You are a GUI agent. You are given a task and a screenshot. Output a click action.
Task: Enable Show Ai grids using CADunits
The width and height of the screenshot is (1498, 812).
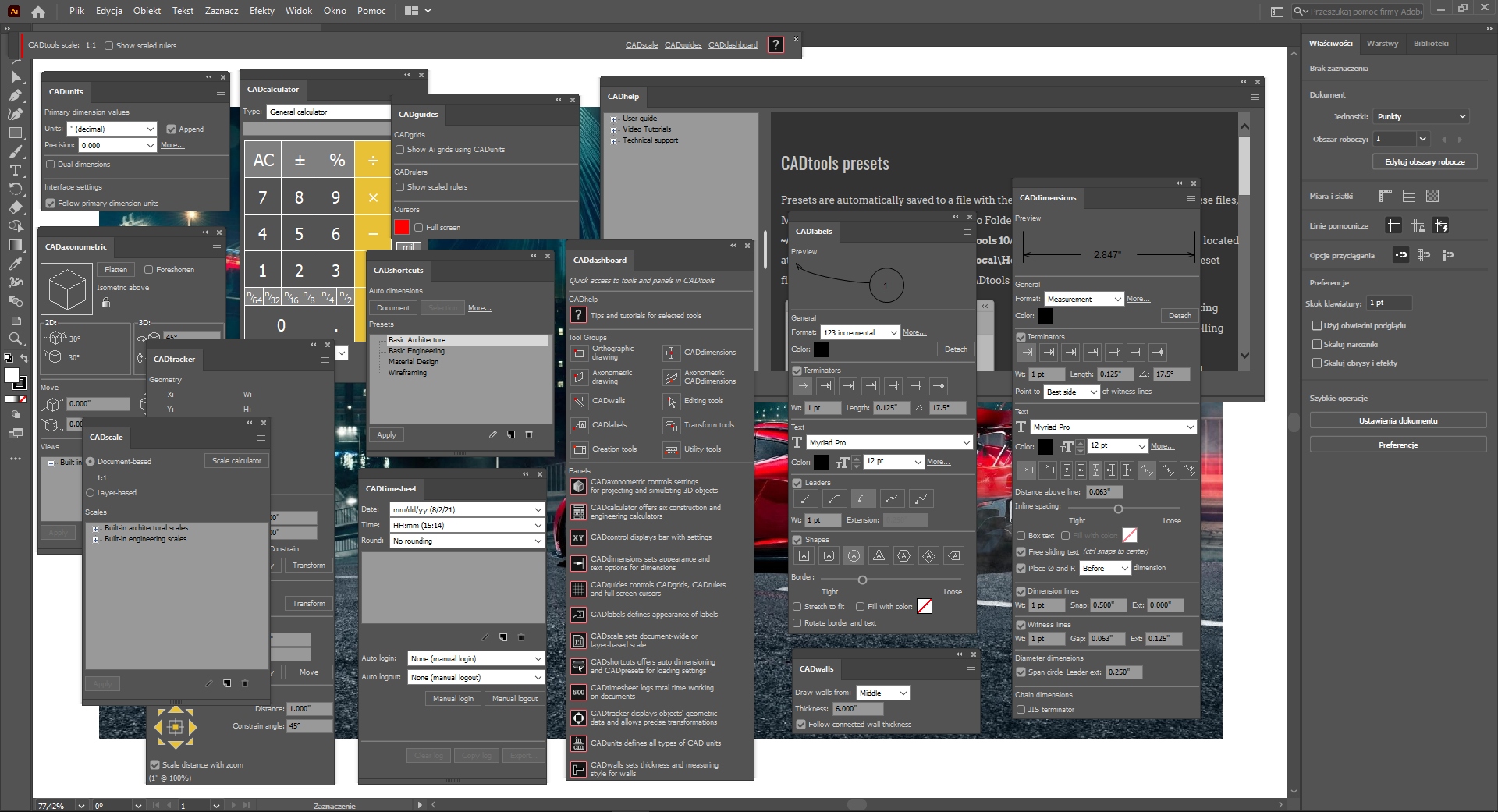pos(399,150)
